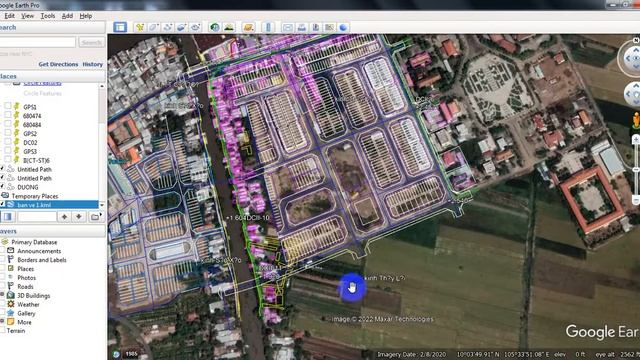Collapse the Layers panel header
Image resolution: width=640 pixels, height=360 pixels.
click(53, 231)
